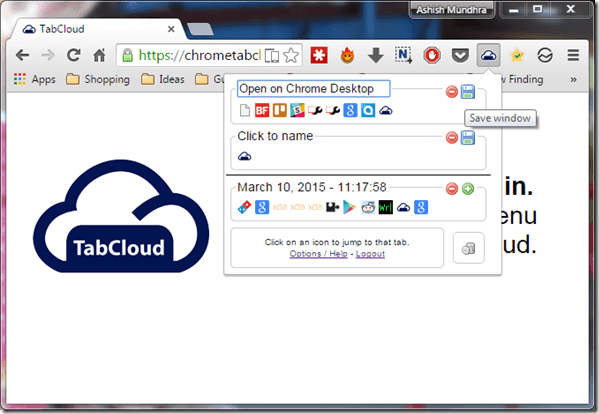Select the TabCloud browser tab
The image size is (599, 414).
[97, 29]
